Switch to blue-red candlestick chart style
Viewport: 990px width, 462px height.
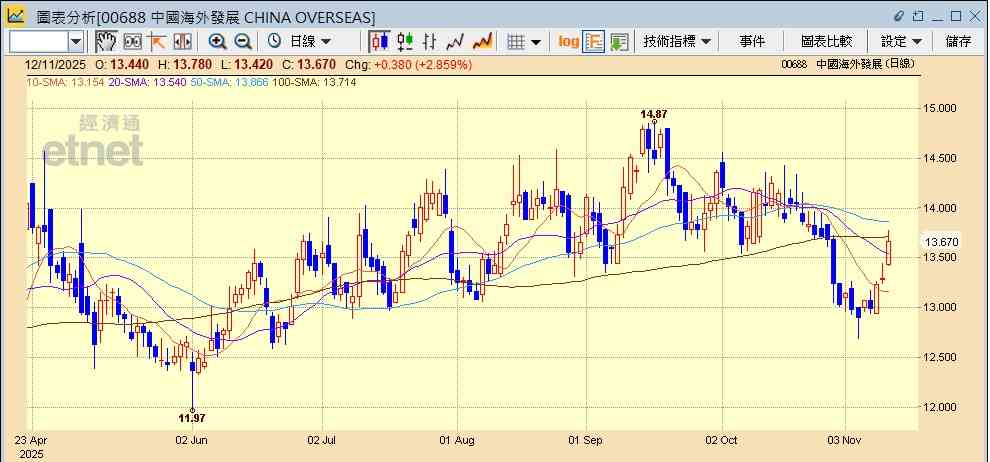pos(379,42)
